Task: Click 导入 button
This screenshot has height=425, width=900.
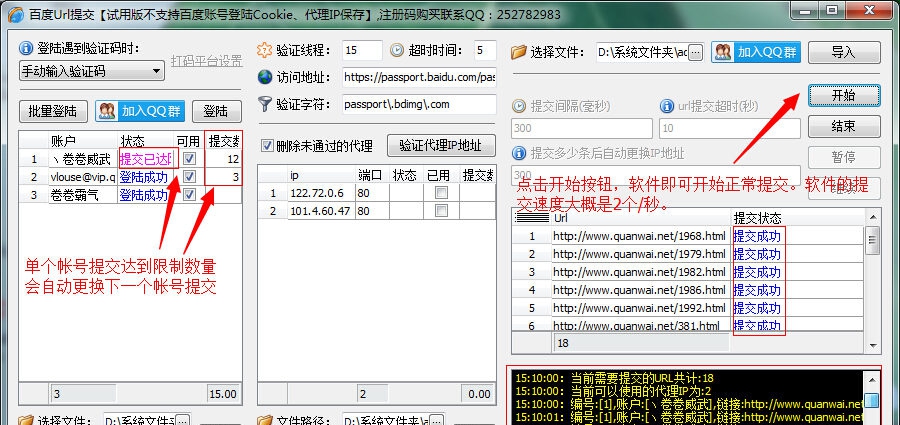Action: 844,52
